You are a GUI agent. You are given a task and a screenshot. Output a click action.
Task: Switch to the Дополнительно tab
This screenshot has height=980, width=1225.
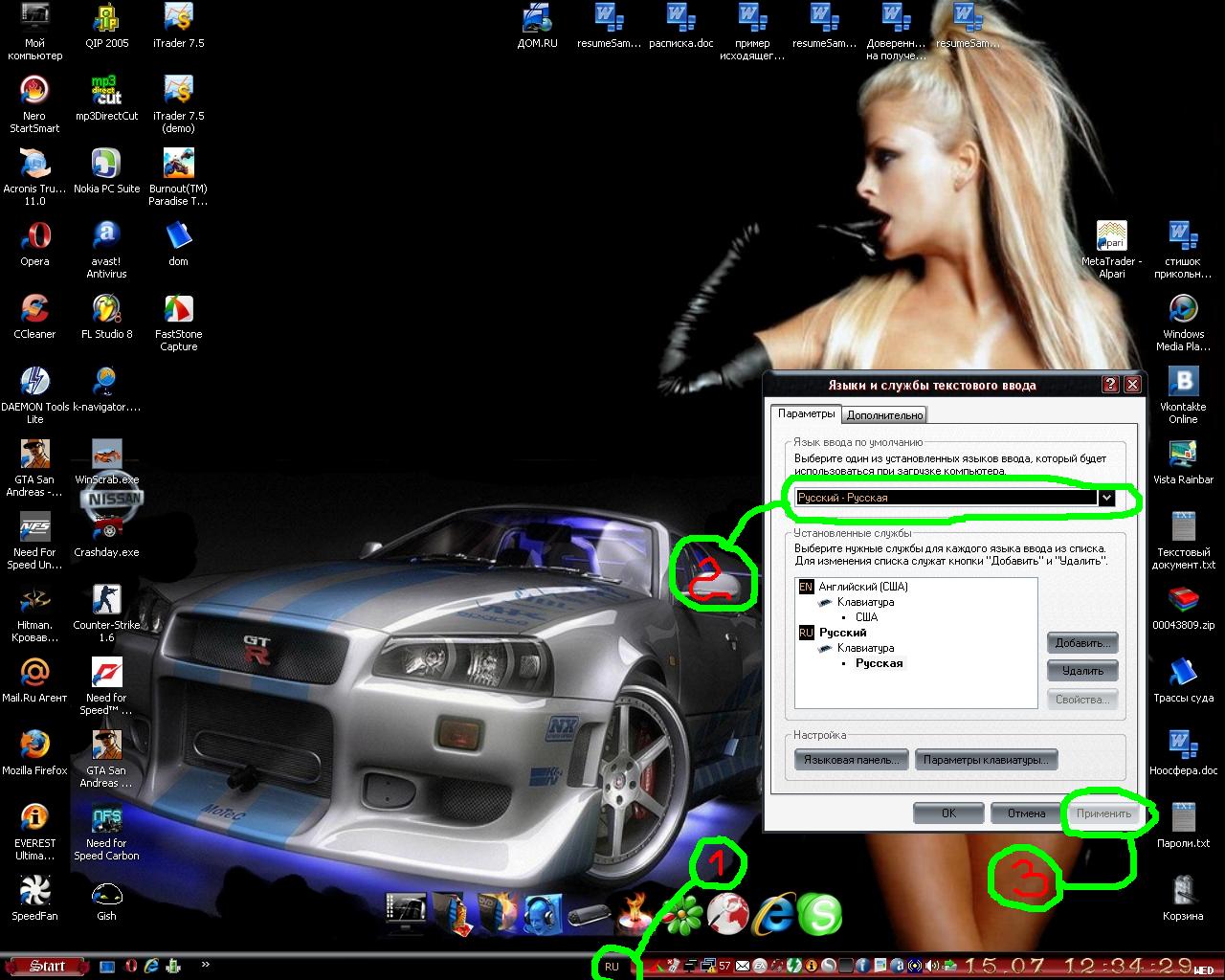[x=884, y=414]
